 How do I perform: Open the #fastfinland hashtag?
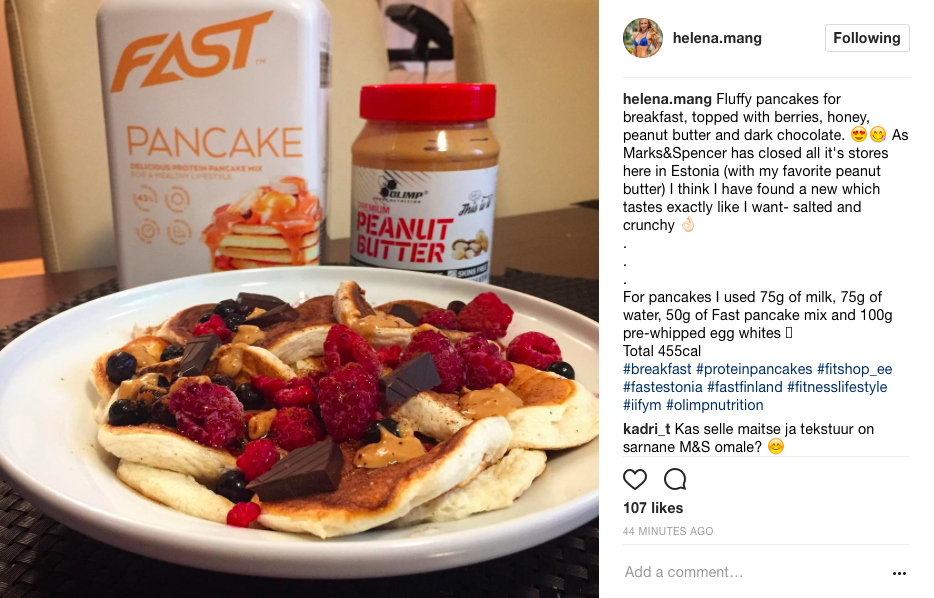(745, 387)
